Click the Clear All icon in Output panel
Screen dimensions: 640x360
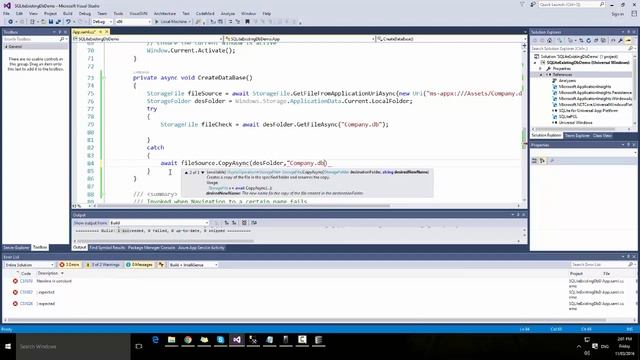click(x=244, y=223)
